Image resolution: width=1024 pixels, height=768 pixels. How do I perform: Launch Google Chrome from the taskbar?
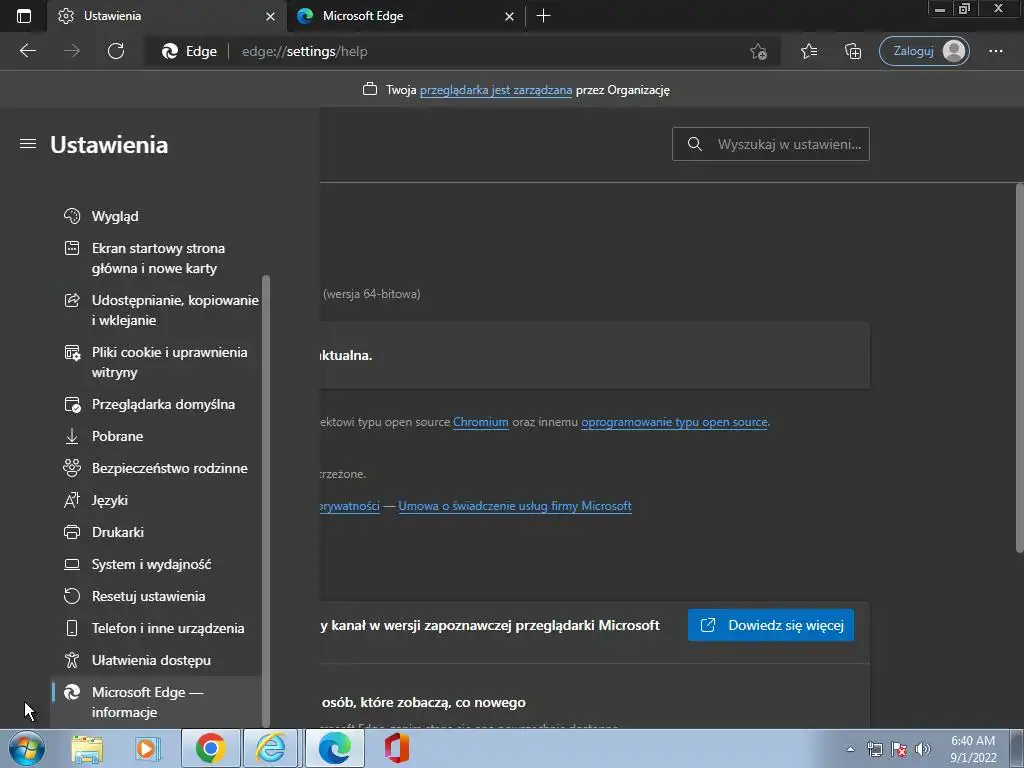click(x=210, y=748)
